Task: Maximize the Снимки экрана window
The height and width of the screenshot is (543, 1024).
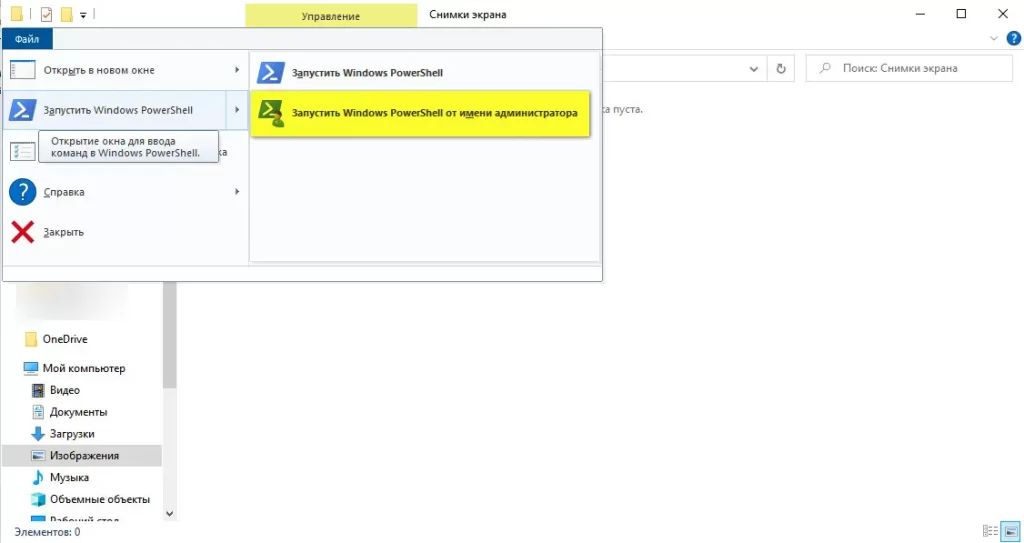Action: click(961, 14)
